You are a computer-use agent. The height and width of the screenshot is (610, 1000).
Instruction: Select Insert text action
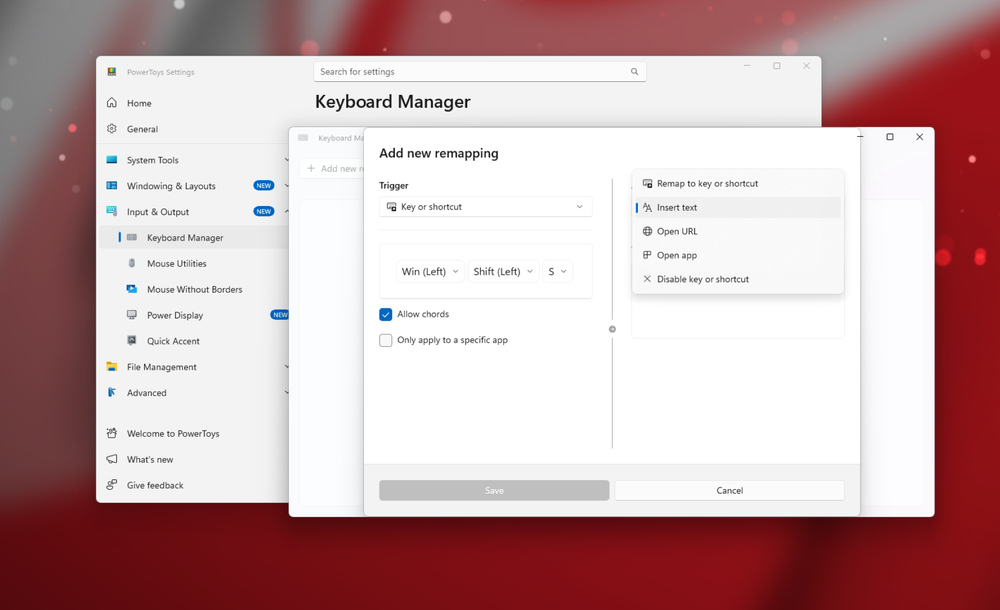[x=738, y=207]
